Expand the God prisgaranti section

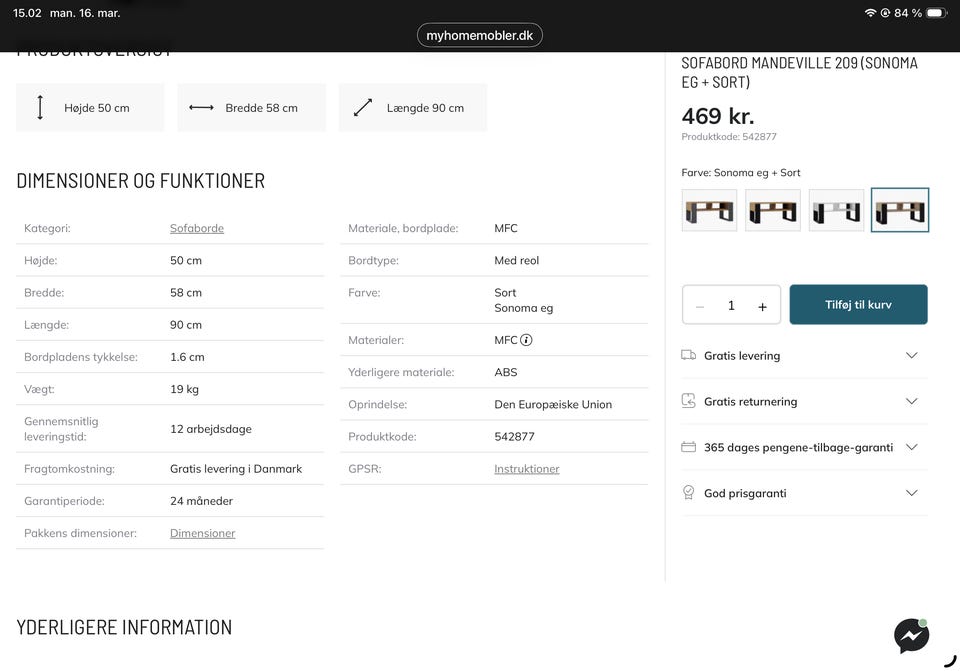911,493
